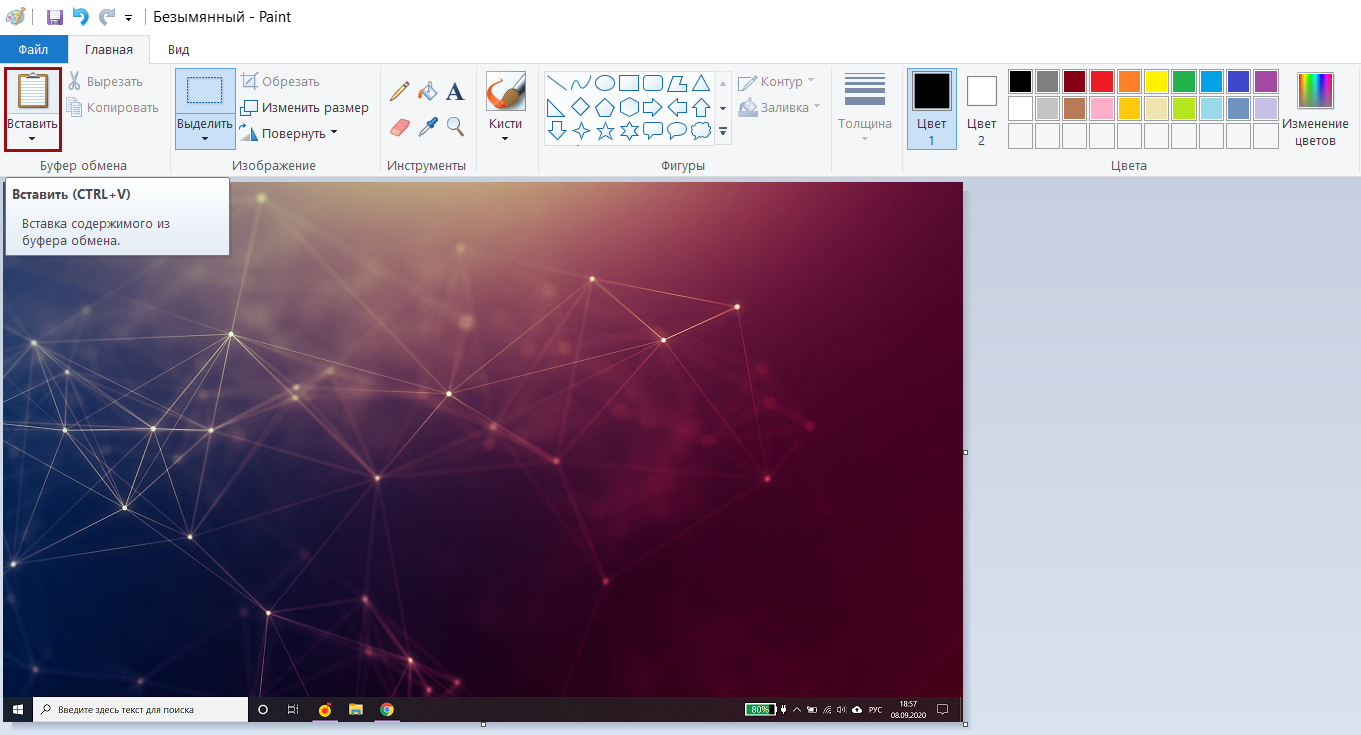This screenshot has width=1361, height=735.
Task: Click the Изменить размер button
Action: (305, 108)
